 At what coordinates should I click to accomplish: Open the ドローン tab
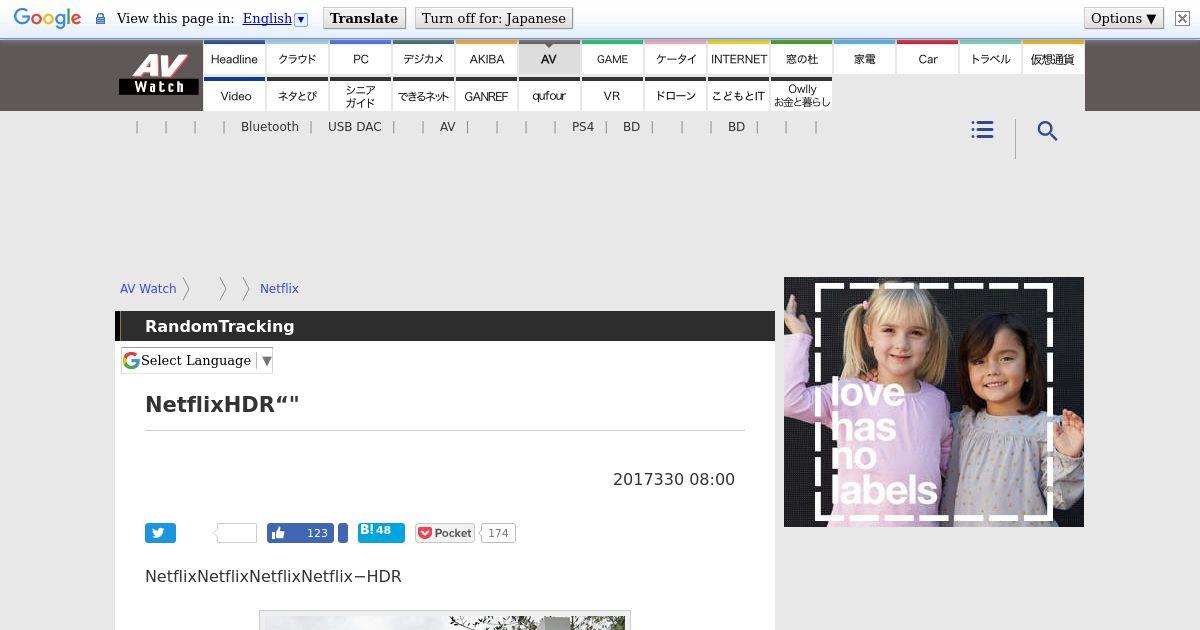(675, 95)
